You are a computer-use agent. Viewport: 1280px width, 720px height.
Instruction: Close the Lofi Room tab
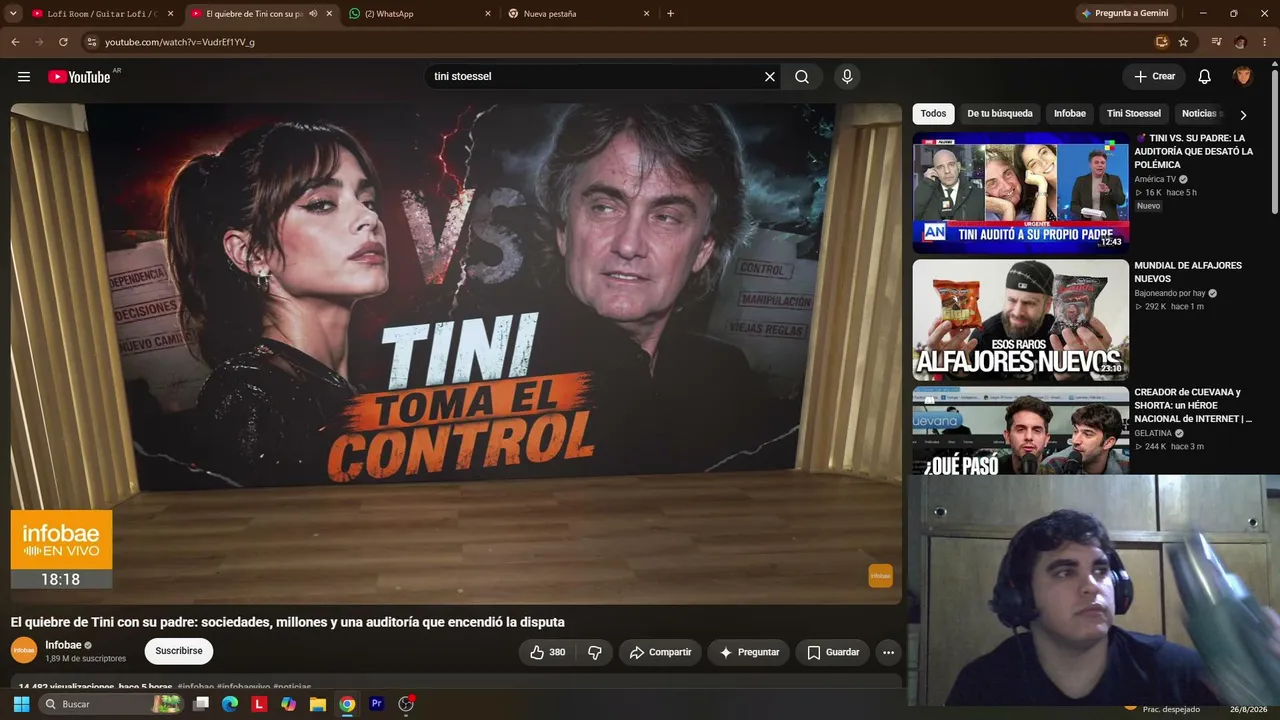[x=171, y=14]
